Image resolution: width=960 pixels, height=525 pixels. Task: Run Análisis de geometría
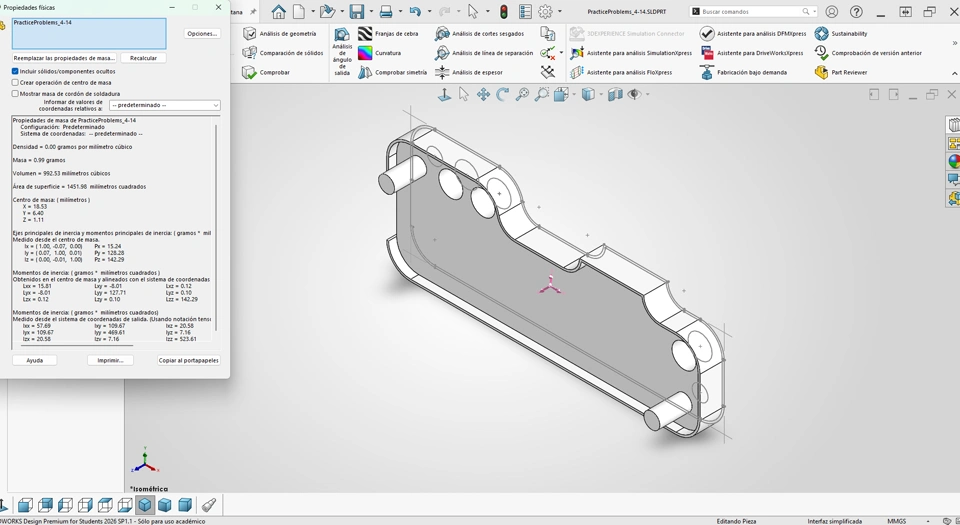[x=280, y=34]
